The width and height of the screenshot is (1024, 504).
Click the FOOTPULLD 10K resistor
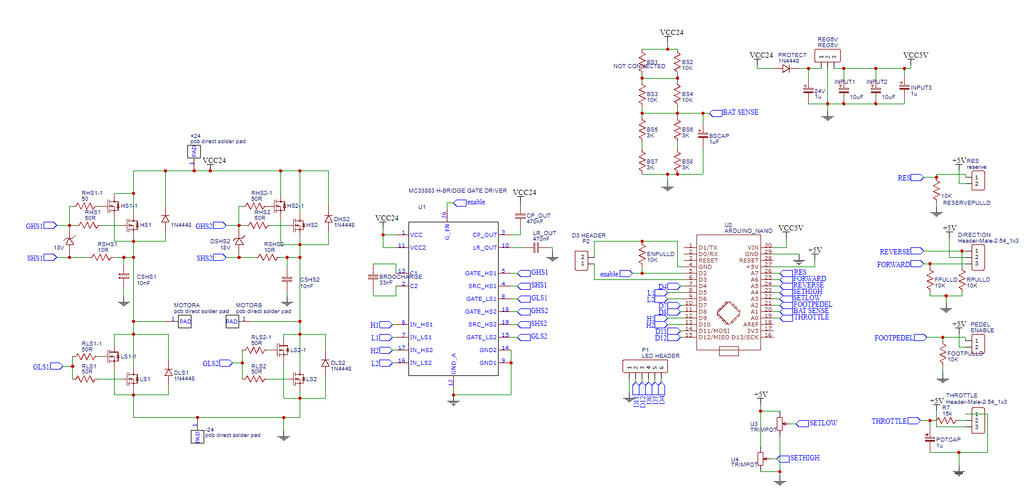click(x=944, y=352)
